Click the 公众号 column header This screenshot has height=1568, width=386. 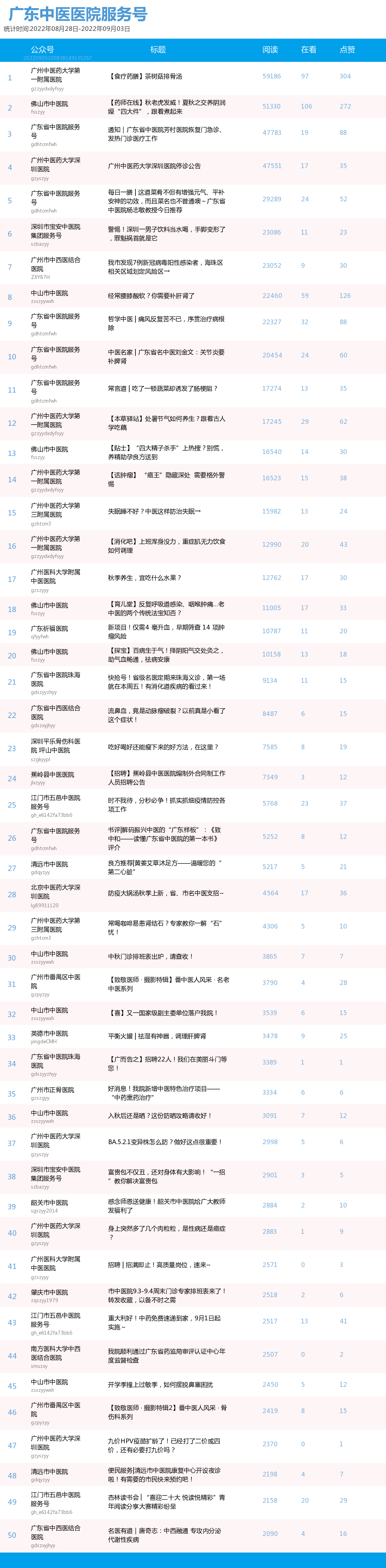42,49
